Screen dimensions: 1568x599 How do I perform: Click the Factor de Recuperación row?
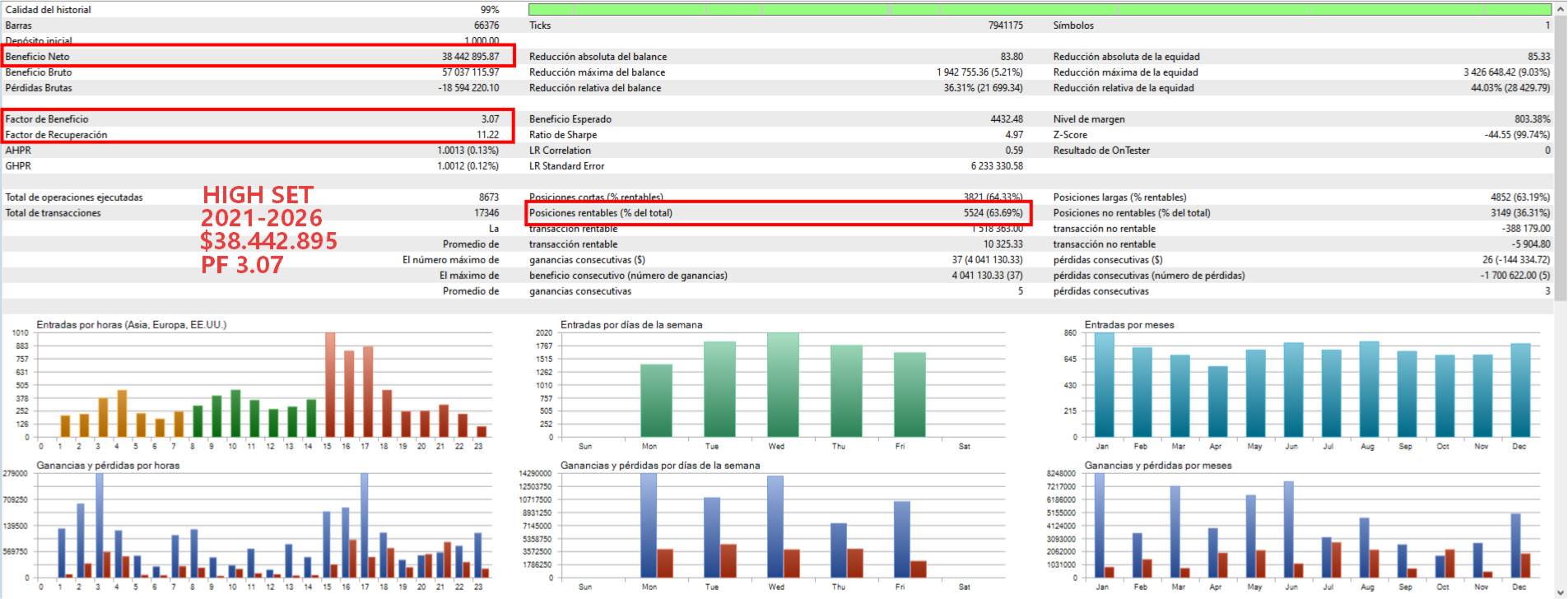258,135
